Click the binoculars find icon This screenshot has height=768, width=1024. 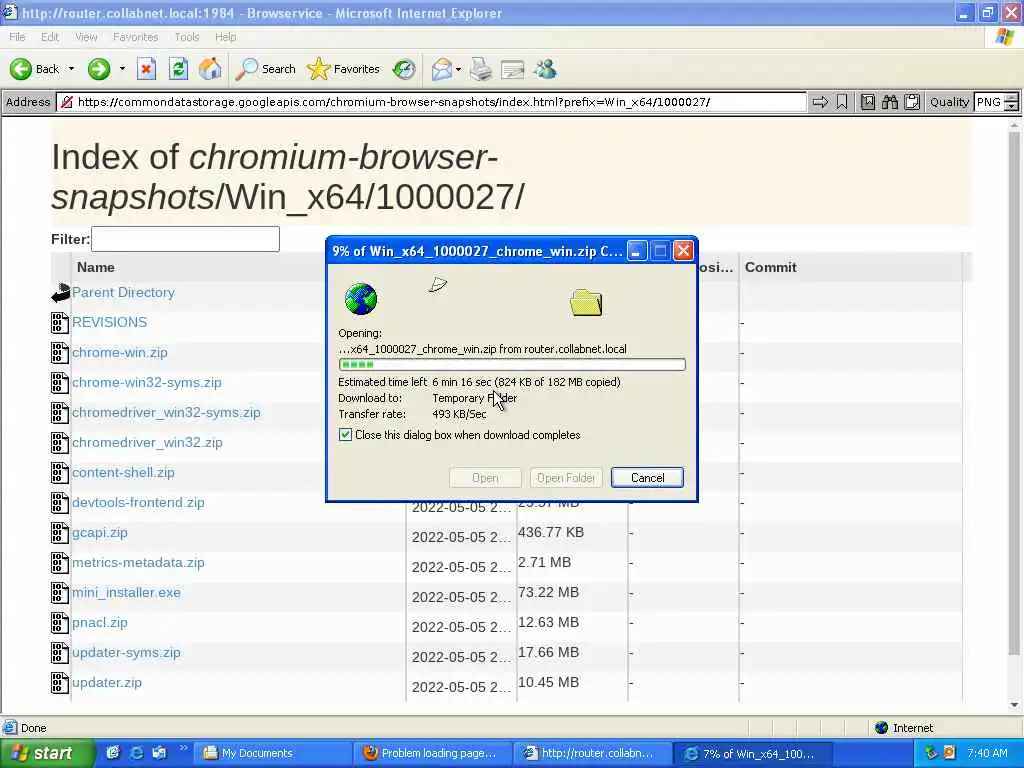[890, 102]
